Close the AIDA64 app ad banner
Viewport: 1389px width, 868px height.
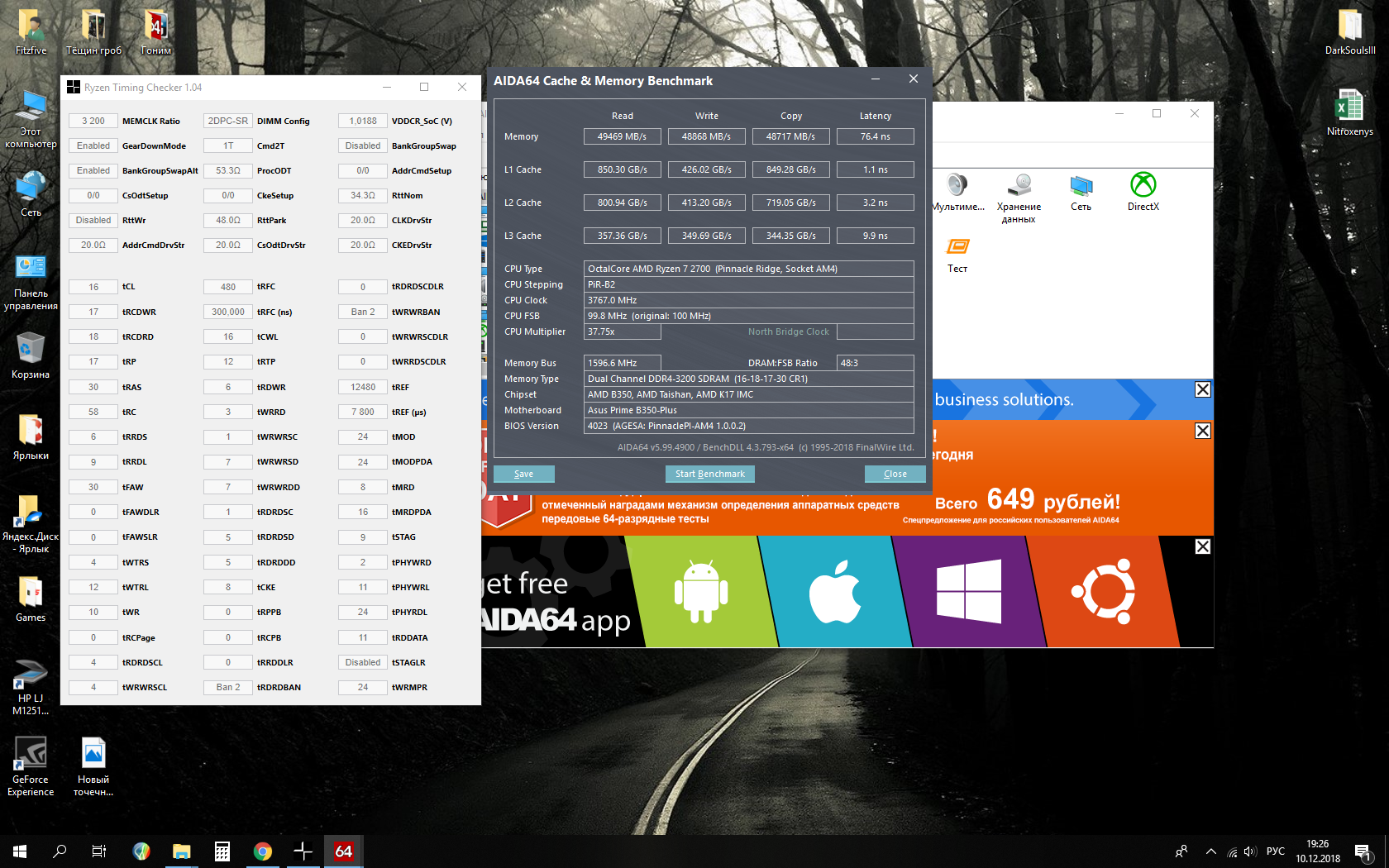tap(1203, 546)
